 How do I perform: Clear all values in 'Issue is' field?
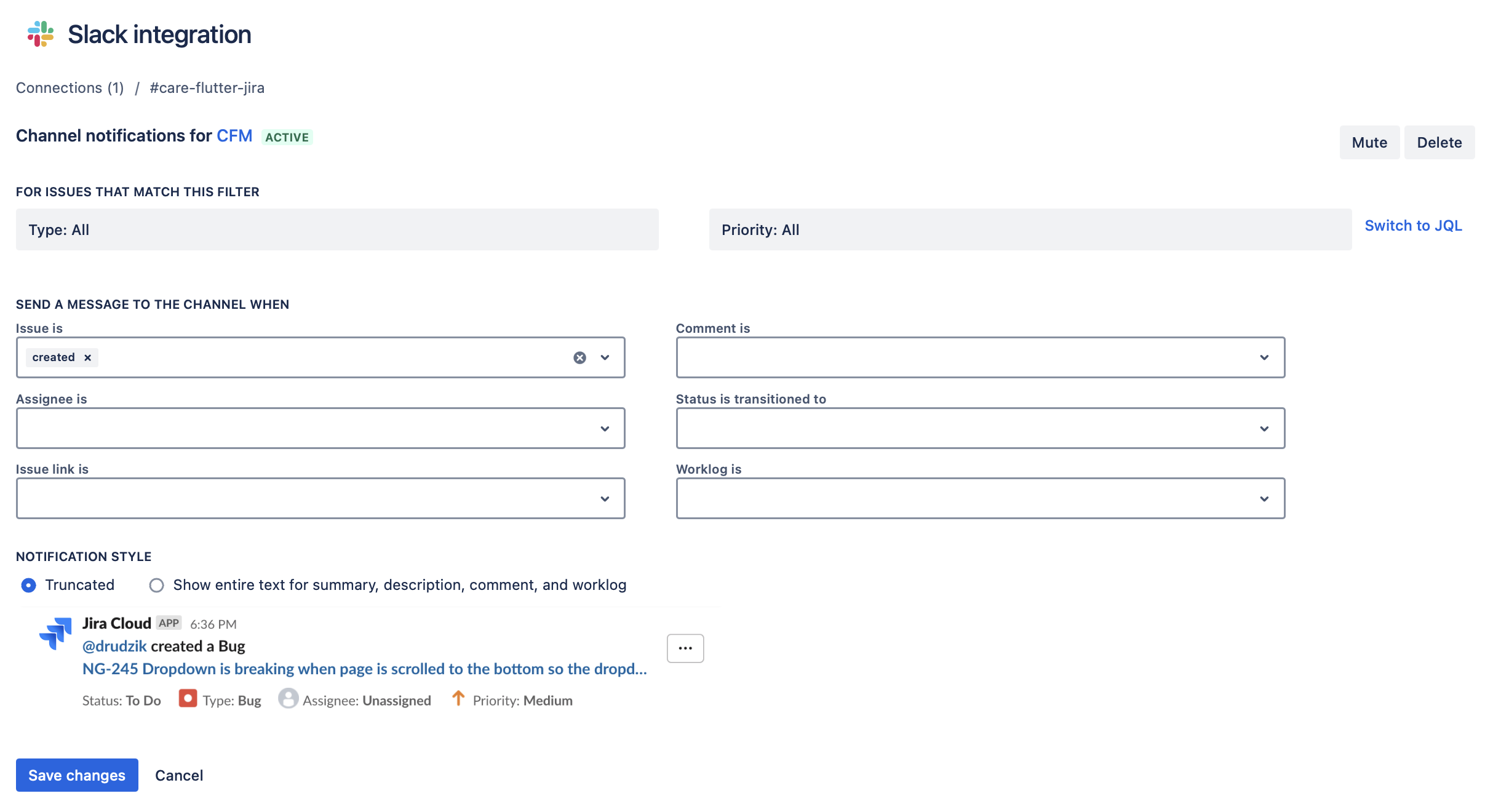click(579, 357)
